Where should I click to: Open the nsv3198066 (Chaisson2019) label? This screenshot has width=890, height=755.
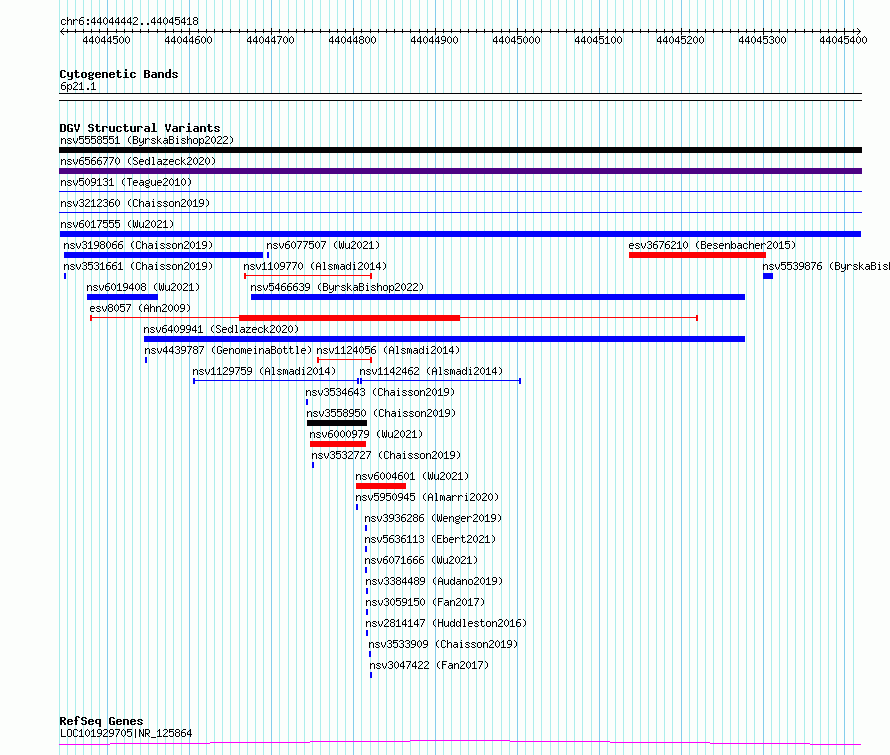coord(138,245)
